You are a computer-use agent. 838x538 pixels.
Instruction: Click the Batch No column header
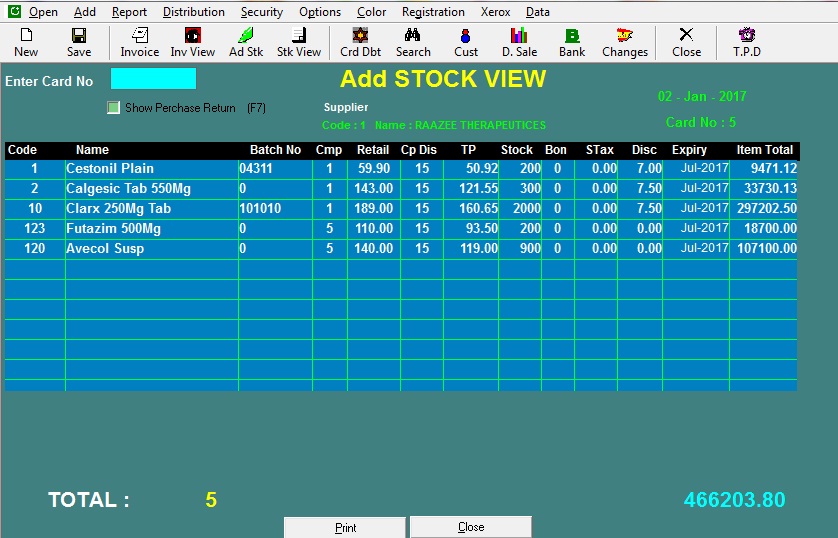(x=275, y=150)
